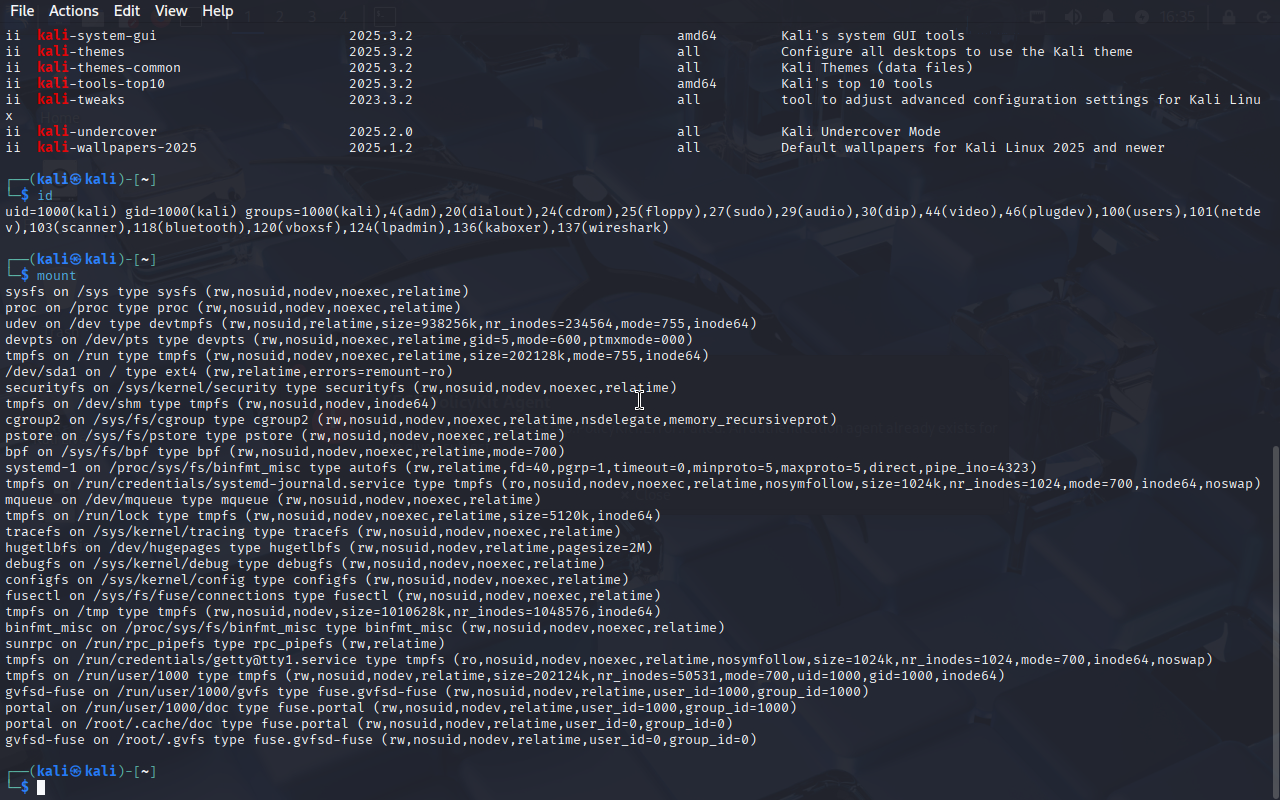Click the 'kali-themes-common' package name
Image resolution: width=1280 pixels, height=800 pixels.
(x=109, y=68)
